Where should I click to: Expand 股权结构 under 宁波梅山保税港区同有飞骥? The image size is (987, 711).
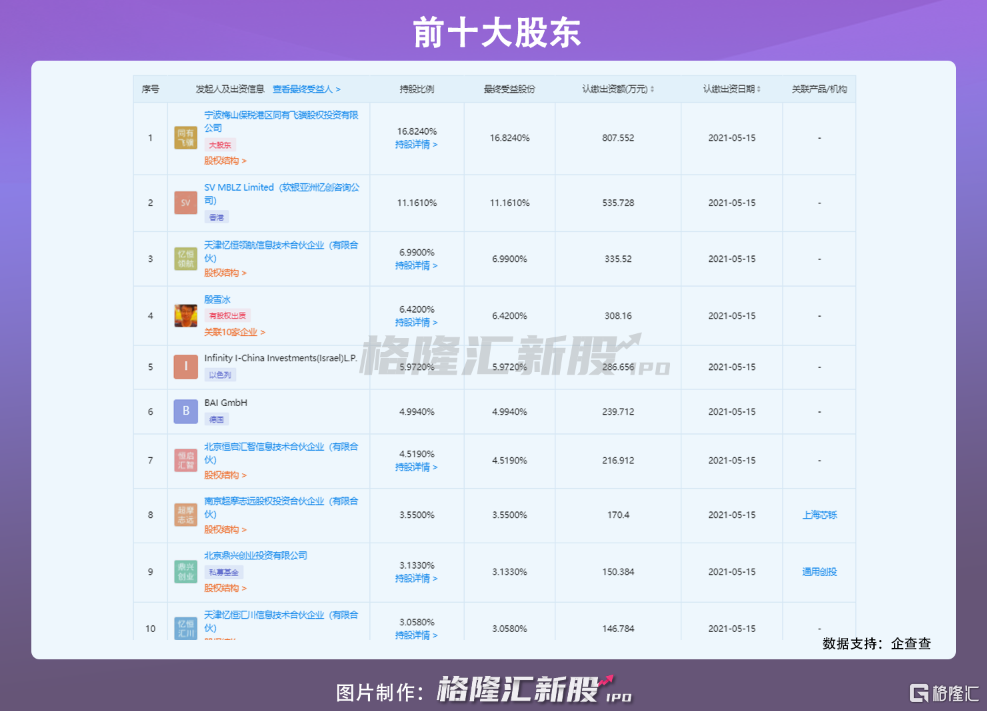(225, 160)
